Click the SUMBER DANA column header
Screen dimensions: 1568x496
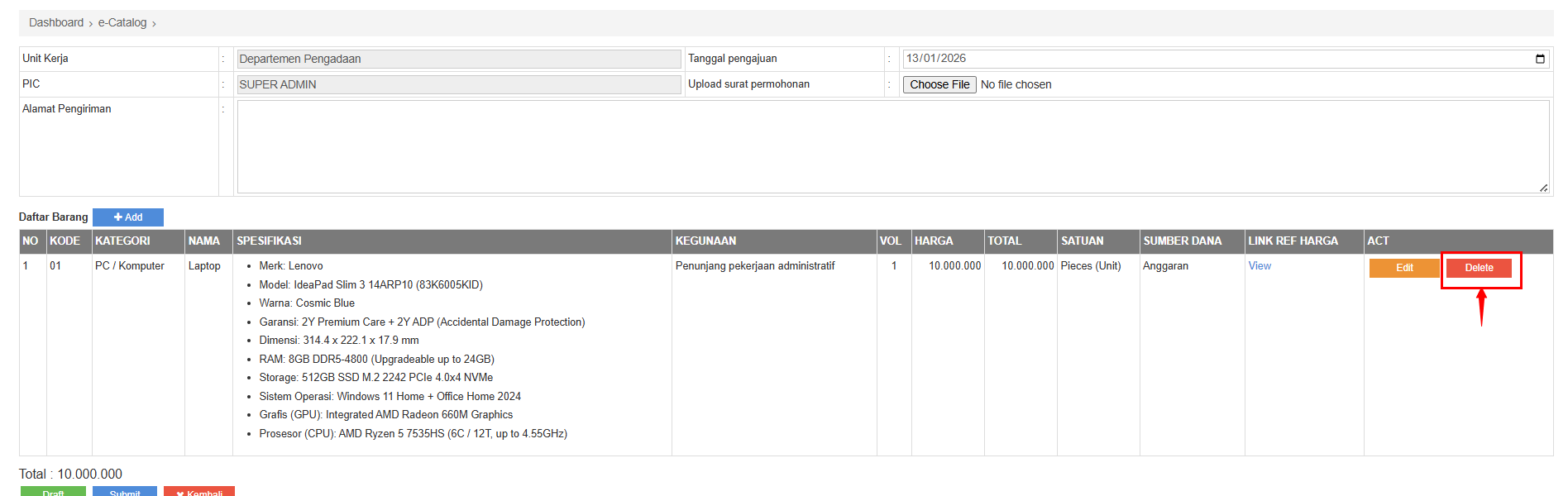coord(1183,241)
